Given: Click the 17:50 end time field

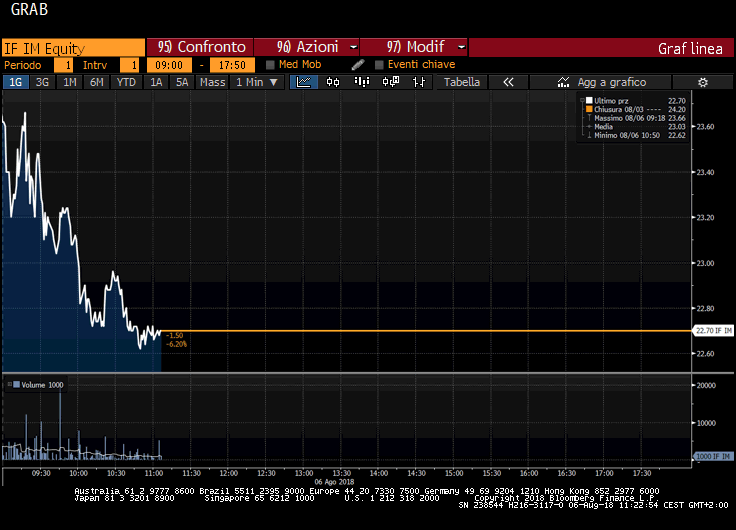Looking at the screenshot, I should (232, 65).
